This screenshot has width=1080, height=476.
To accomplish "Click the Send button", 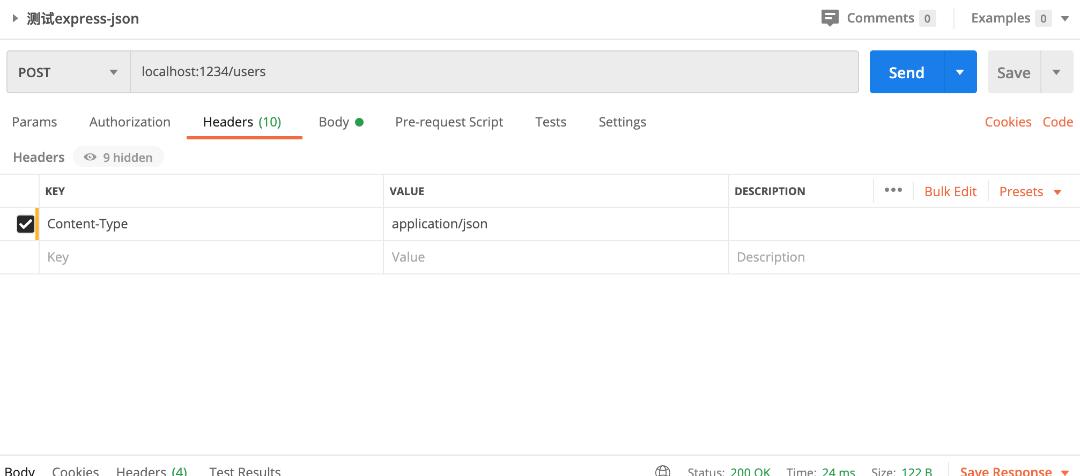I will click(906, 72).
